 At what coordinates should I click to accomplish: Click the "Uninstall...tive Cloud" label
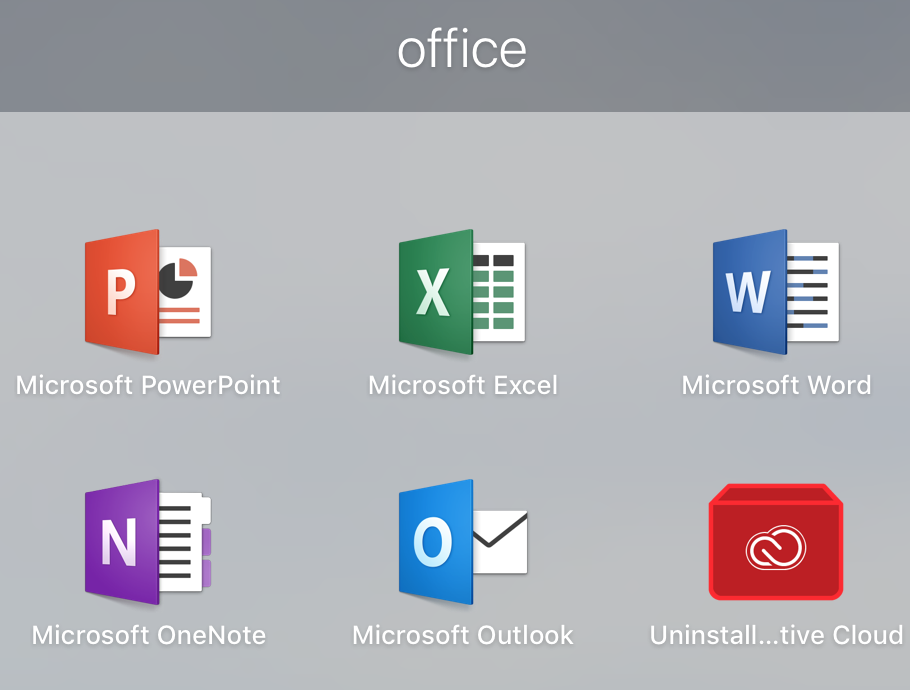[x=777, y=635]
